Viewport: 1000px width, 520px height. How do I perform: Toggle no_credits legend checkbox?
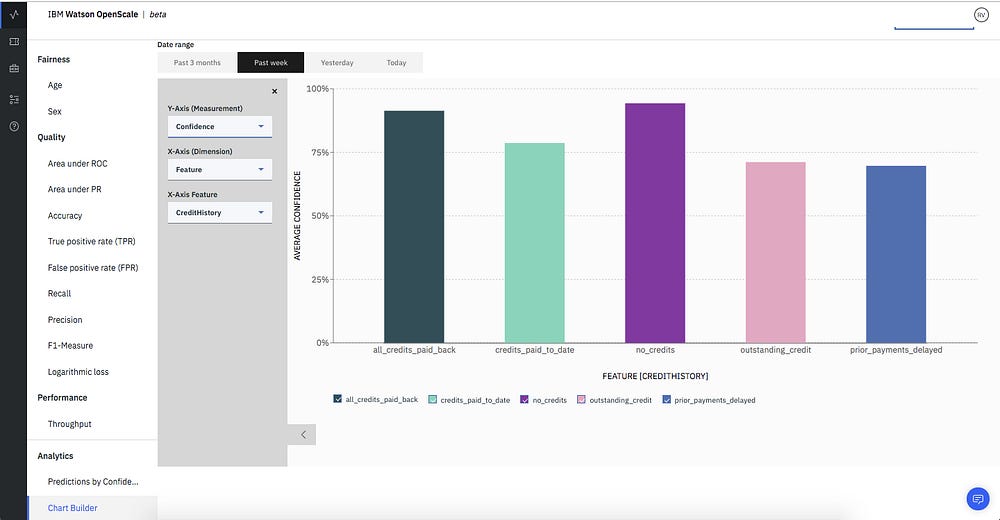tap(524, 399)
